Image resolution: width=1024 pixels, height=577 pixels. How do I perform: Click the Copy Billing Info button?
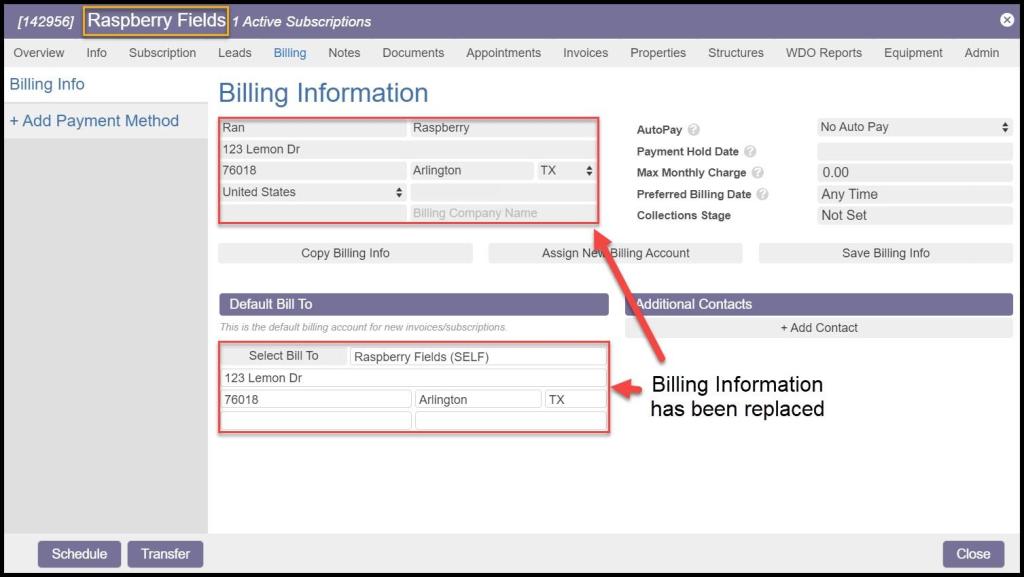pyautogui.click(x=345, y=253)
